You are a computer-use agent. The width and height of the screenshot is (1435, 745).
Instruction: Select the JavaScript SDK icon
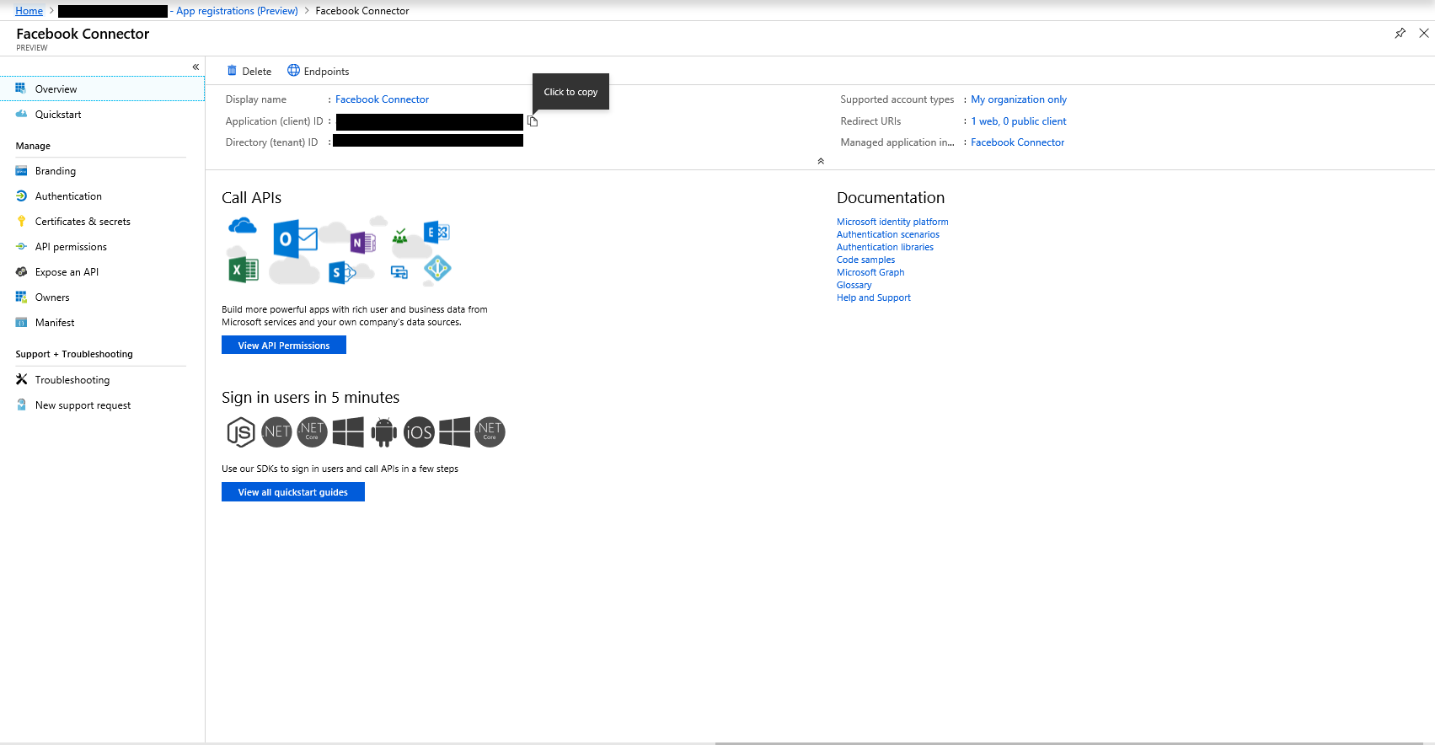point(240,431)
